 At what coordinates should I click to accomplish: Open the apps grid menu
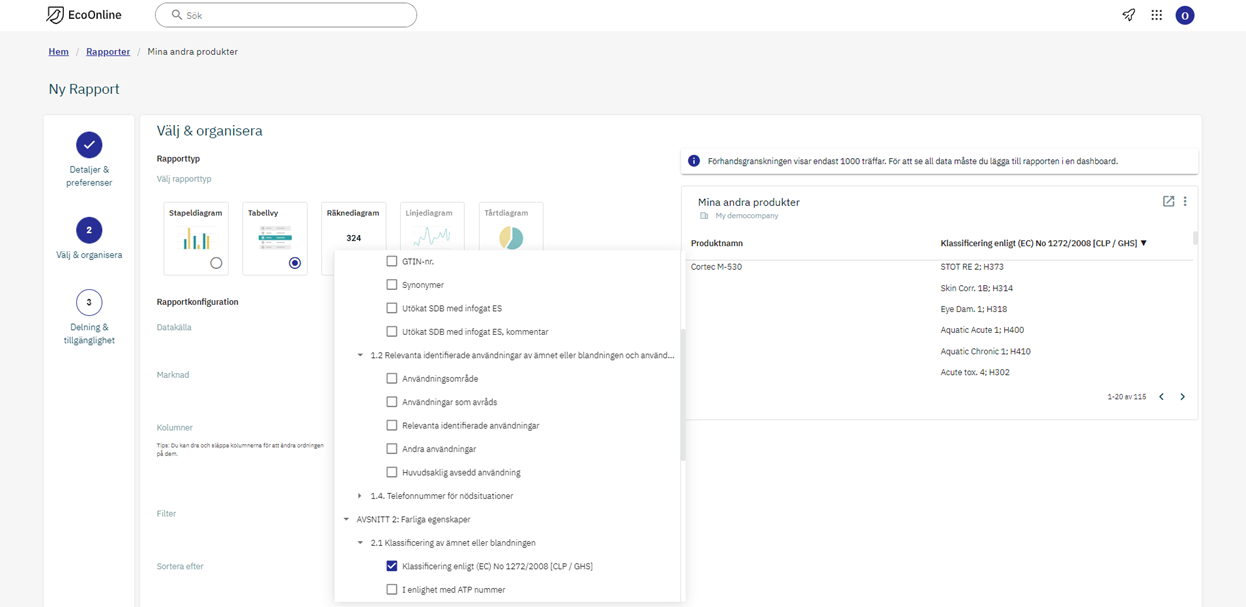click(1156, 15)
